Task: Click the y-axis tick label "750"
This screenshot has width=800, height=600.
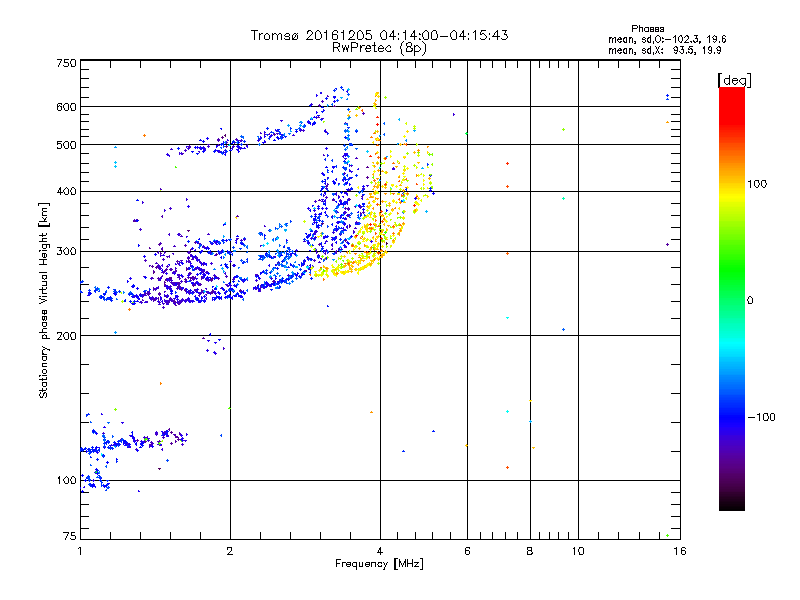Action: coord(66,64)
